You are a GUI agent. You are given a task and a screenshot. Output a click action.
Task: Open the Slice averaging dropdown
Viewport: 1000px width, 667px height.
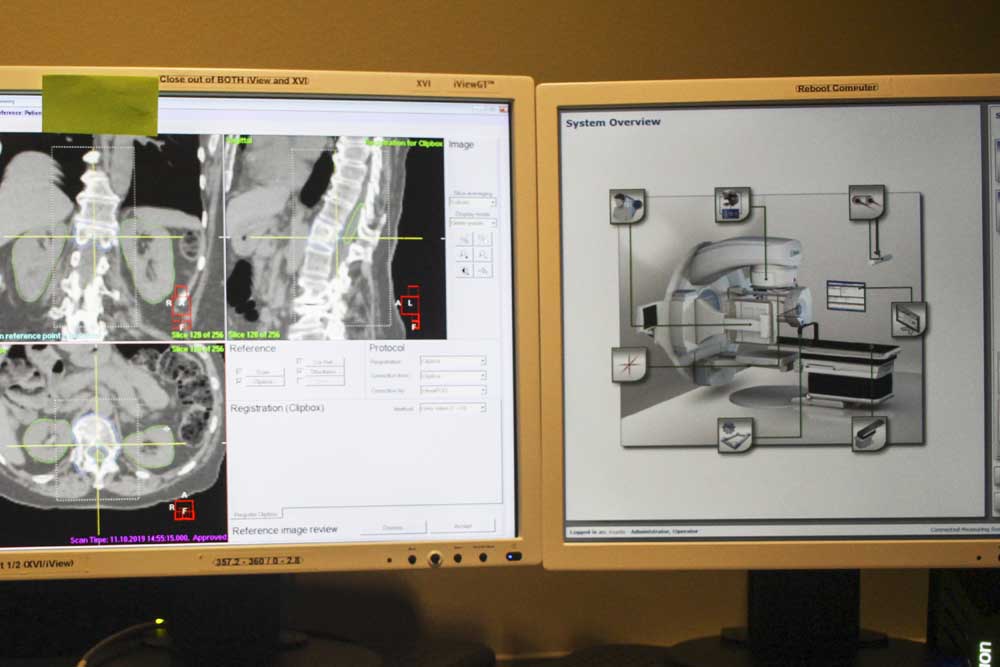(473, 202)
